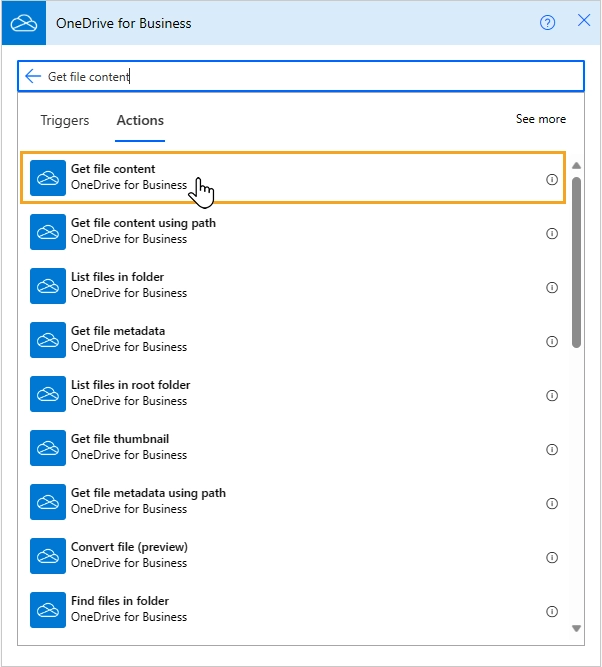Add Get file metadata using path action

tap(293, 502)
